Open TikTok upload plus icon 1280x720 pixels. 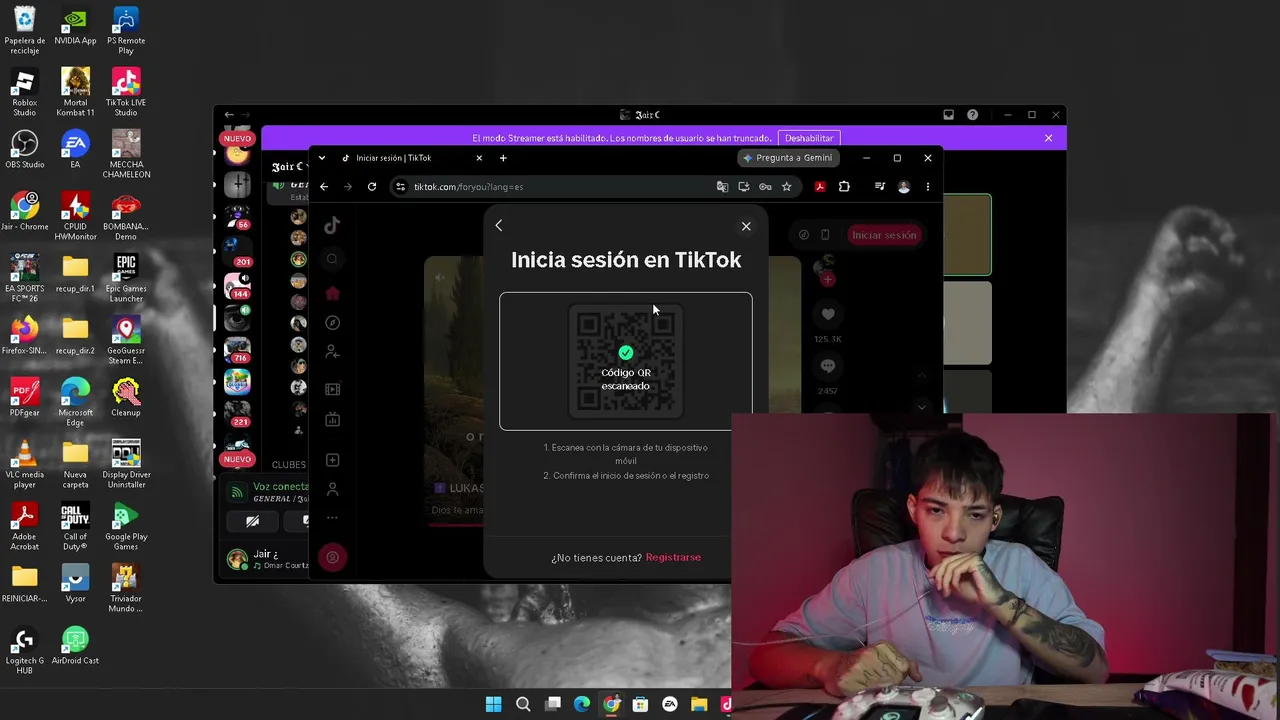coord(332,460)
